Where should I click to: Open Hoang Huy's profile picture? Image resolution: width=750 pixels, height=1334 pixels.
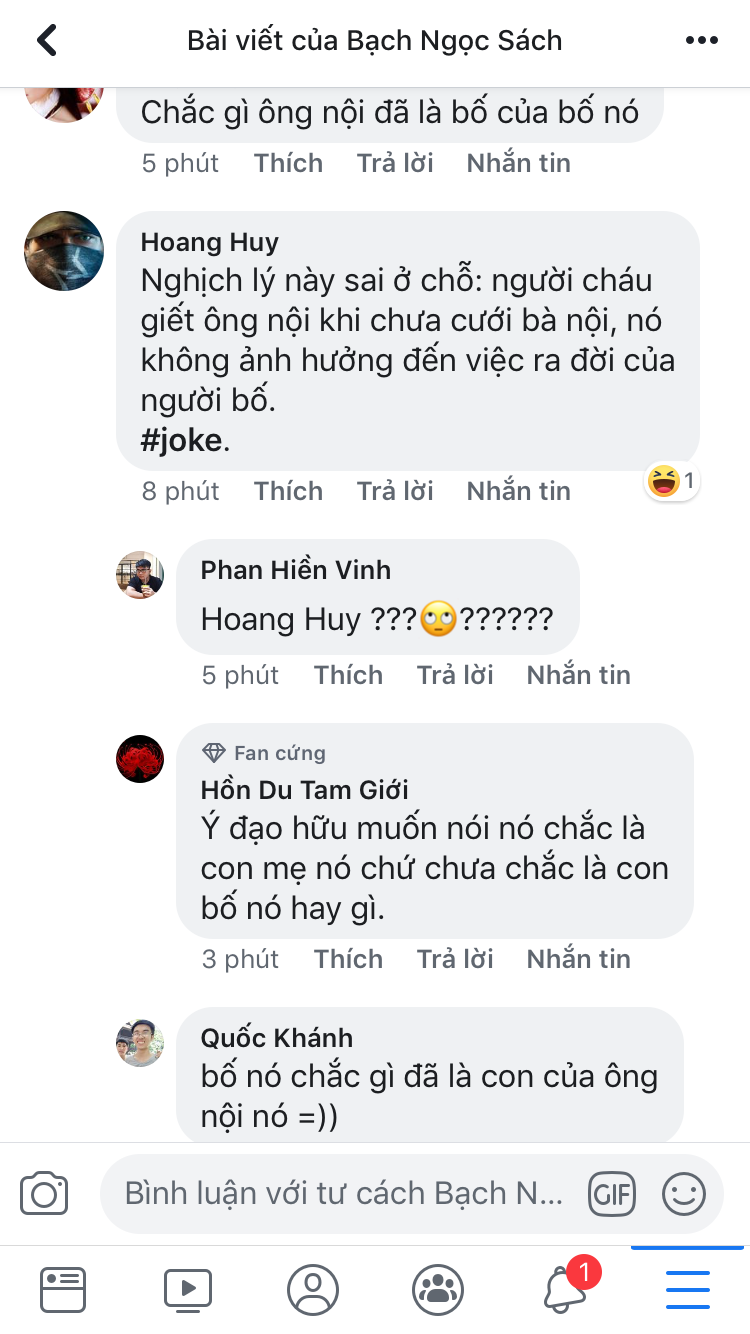(x=64, y=251)
